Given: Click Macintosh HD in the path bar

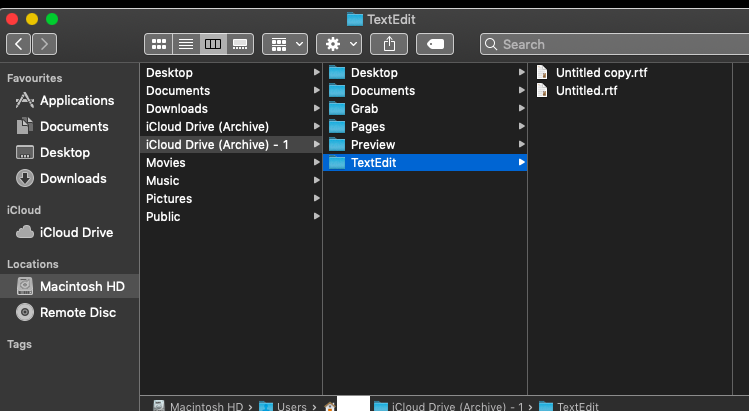Looking at the screenshot, I should pyautogui.click(x=198, y=406).
